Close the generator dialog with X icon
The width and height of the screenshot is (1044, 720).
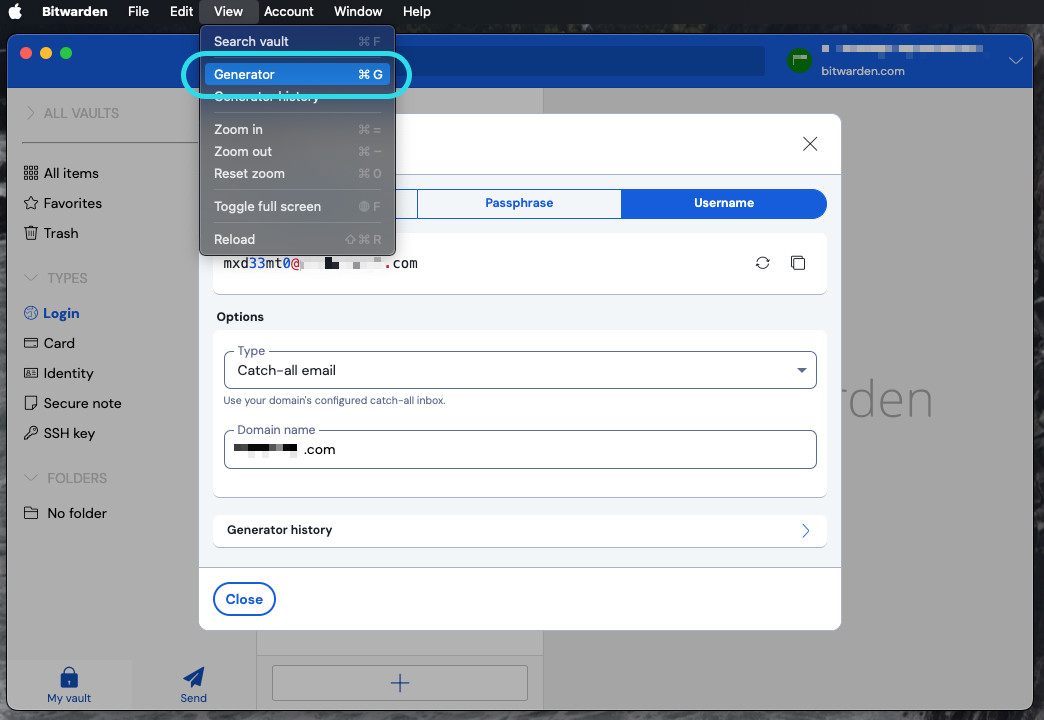tap(810, 144)
